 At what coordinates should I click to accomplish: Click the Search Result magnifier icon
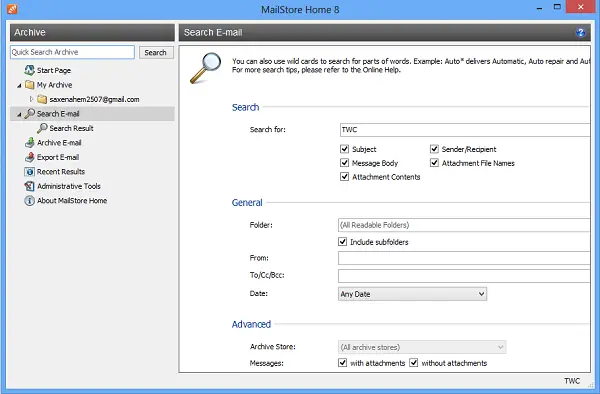point(42,128)
